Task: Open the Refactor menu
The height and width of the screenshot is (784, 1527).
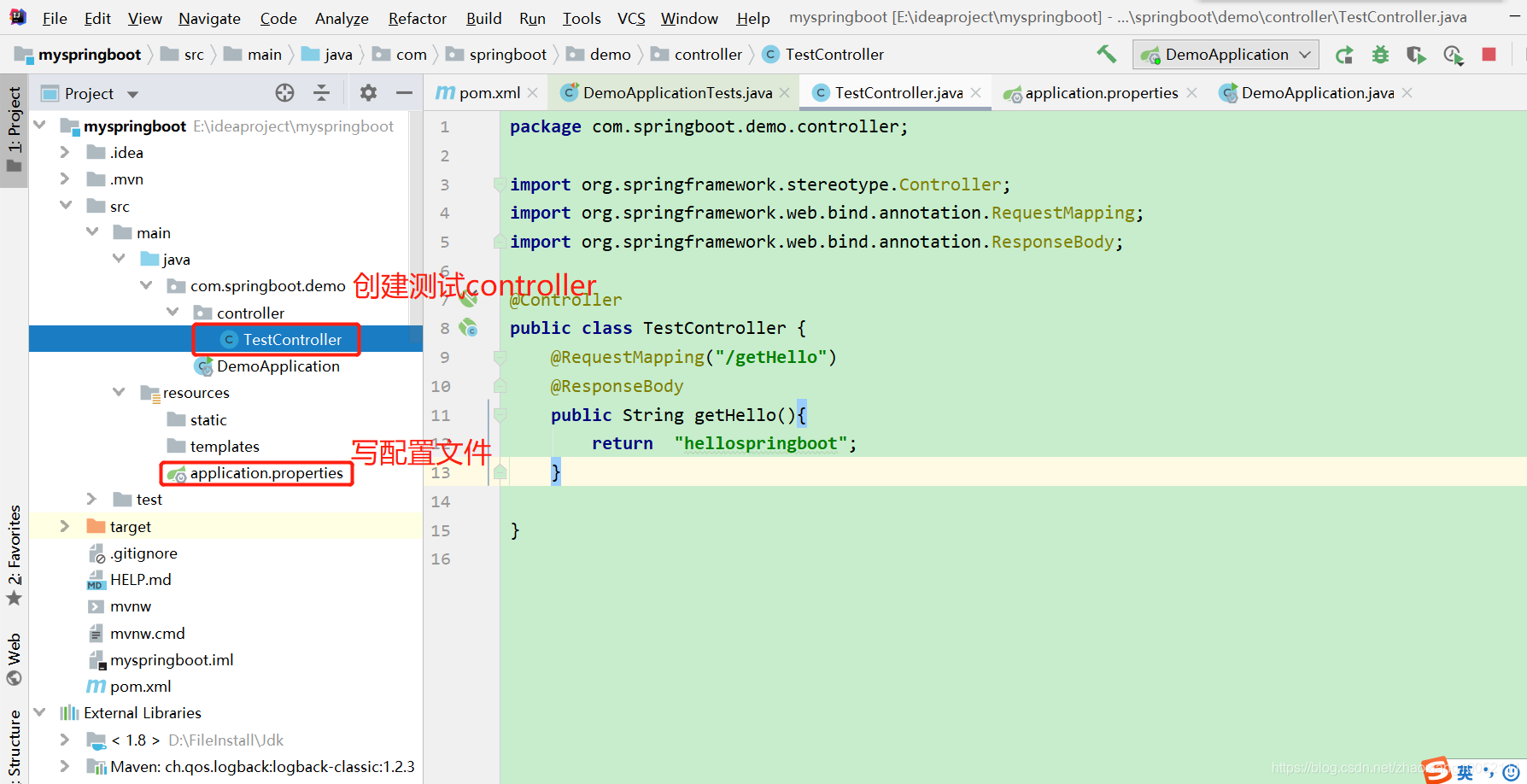Action: click(416, 18)
